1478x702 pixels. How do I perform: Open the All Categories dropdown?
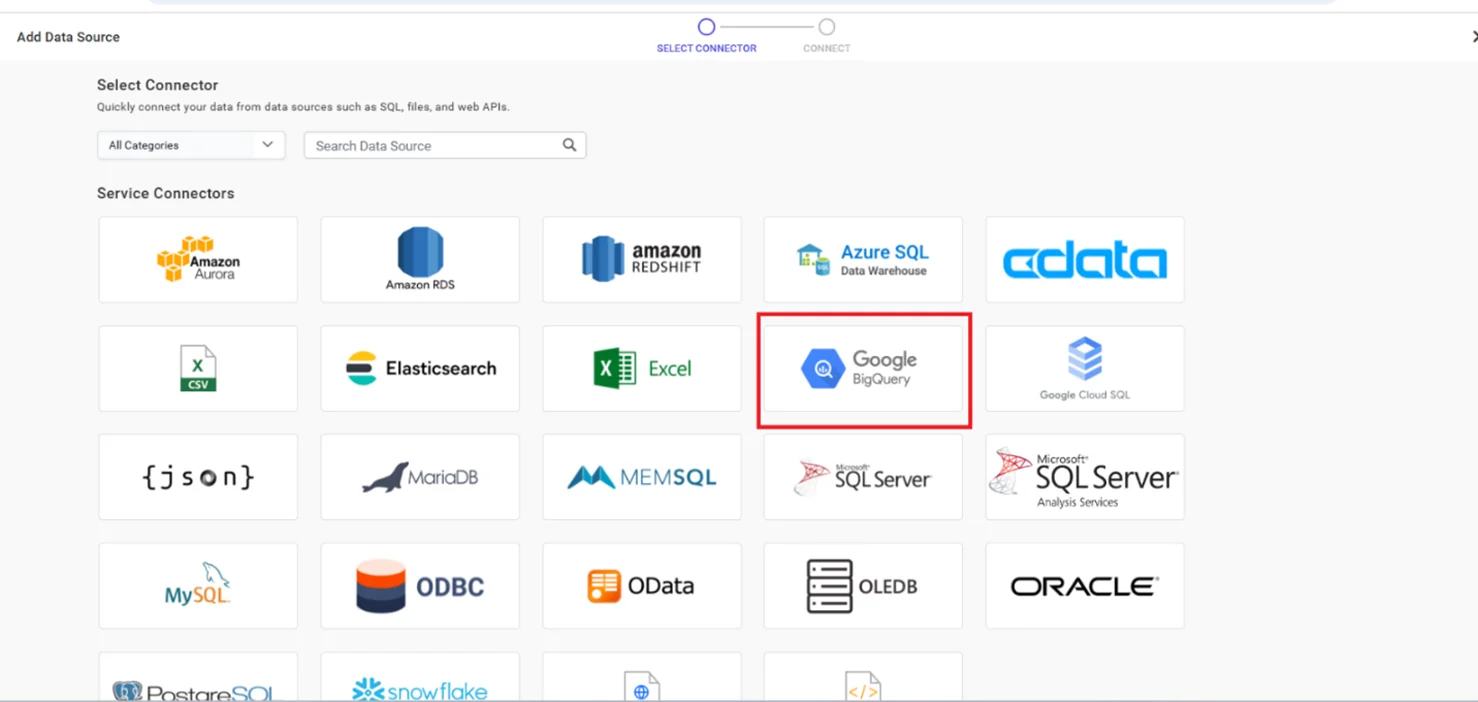(190, 145)
